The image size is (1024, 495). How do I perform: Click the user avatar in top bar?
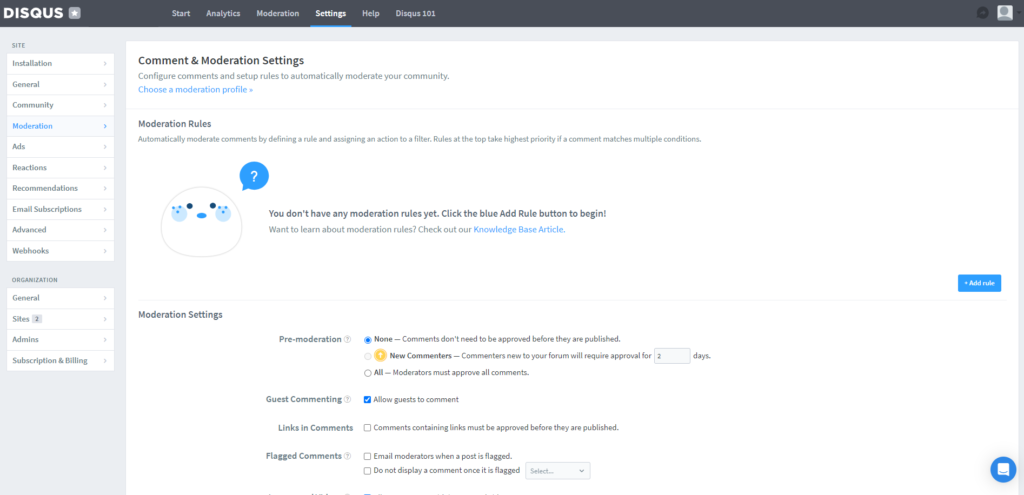[x=1004, y=13]
